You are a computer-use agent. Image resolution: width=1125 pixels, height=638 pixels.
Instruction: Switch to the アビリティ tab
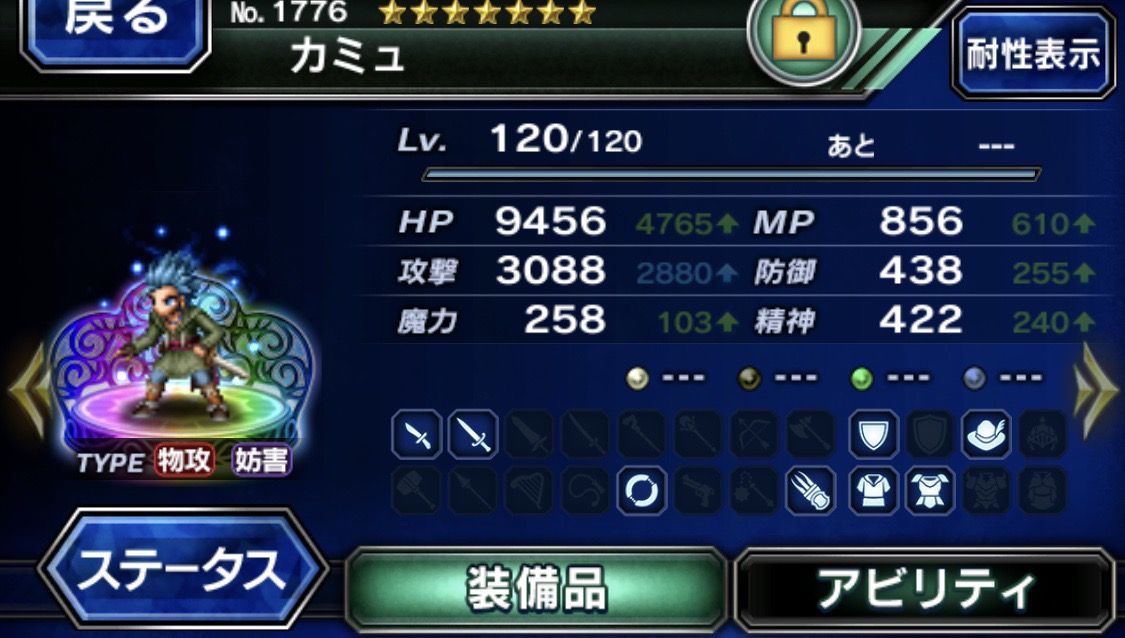(926, 590)
